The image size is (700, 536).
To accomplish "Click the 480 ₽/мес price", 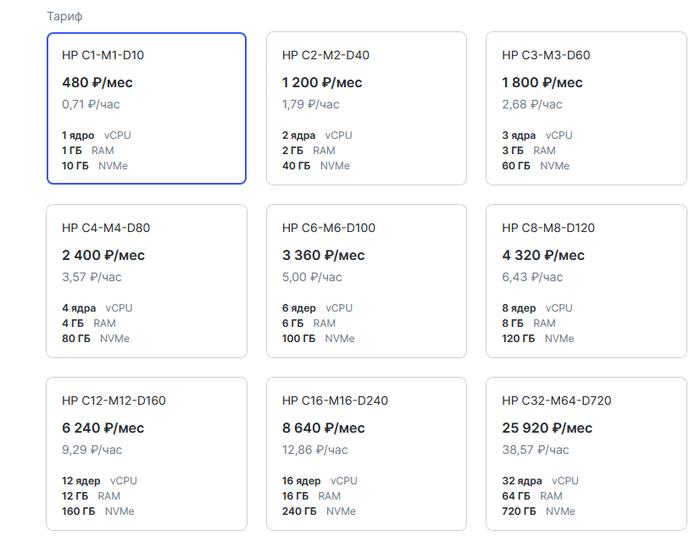I will pyautogui.click(x=97, y=82).
